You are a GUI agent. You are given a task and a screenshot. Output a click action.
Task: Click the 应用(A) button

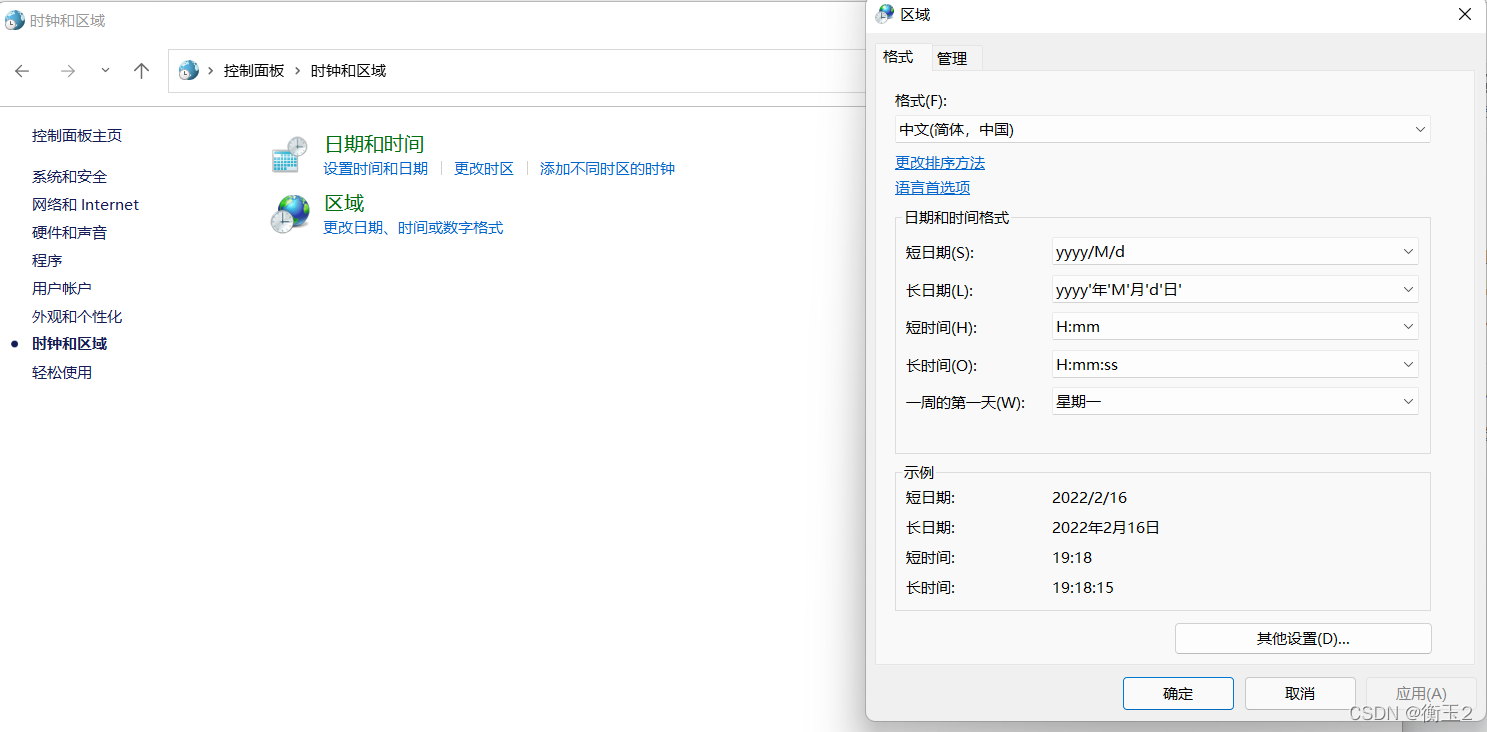(1421, 694)
